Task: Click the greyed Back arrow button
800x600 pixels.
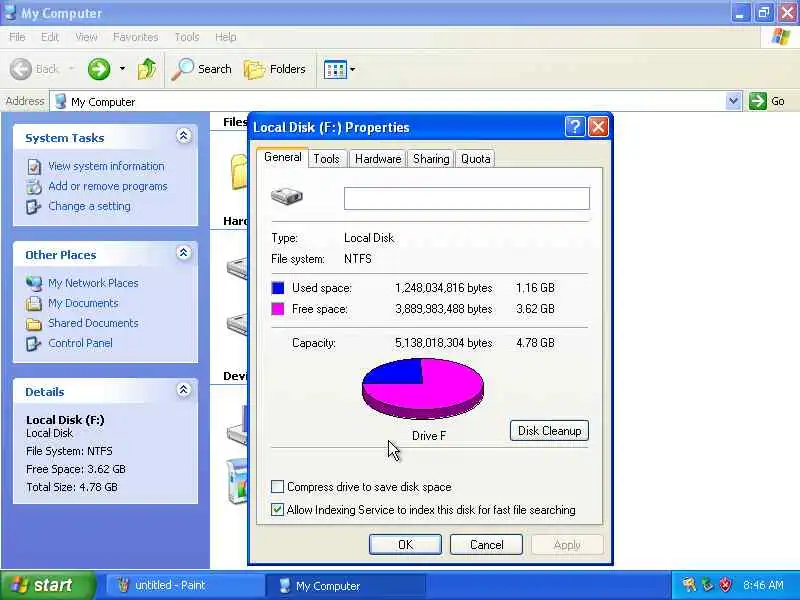Action: [x=21, y=69]
